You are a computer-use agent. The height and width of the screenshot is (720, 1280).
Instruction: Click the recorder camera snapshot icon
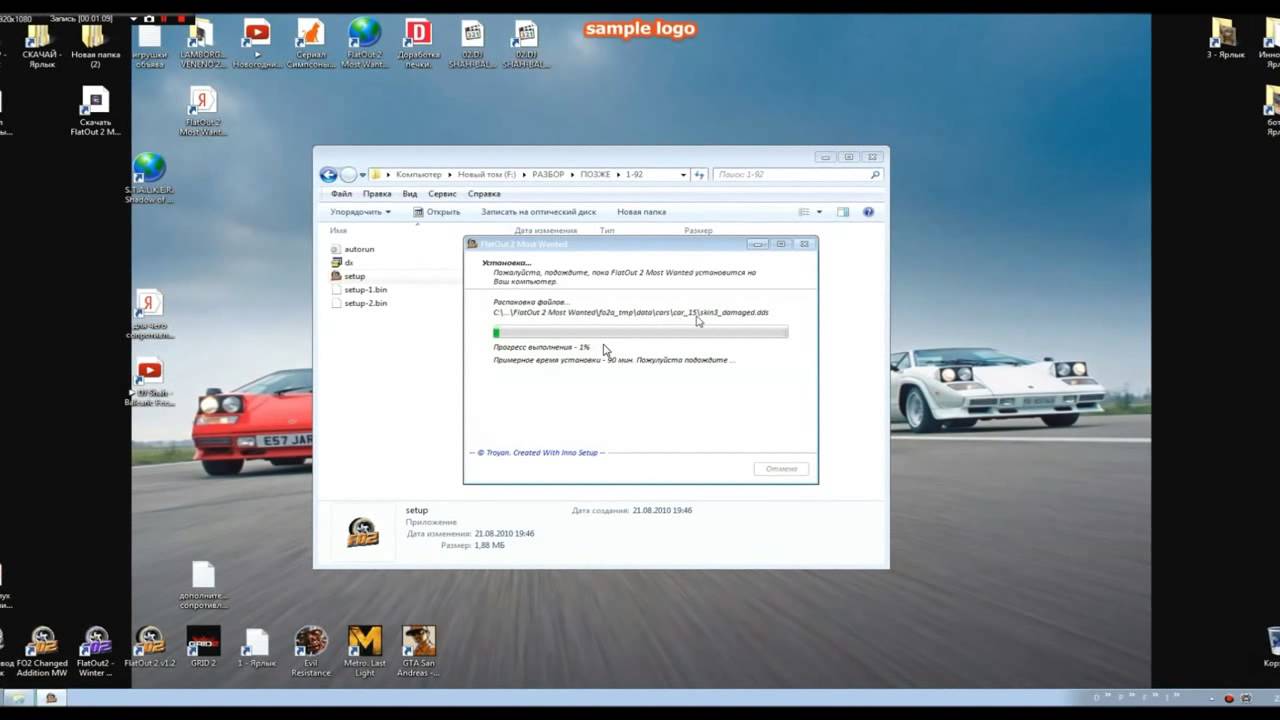[150, 18]
